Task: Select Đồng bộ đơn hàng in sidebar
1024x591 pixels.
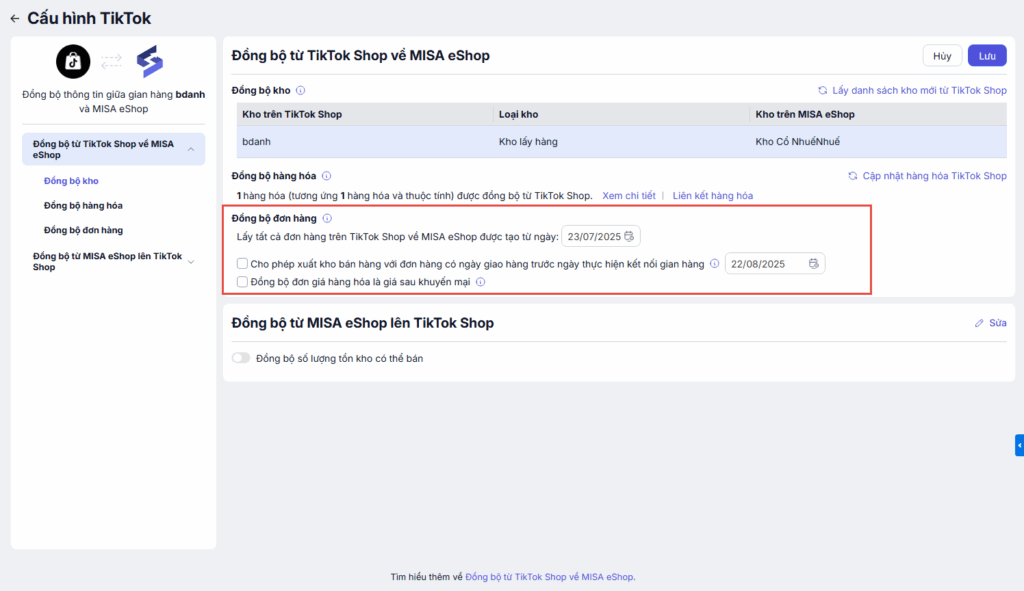Action: tap(83, 230)
